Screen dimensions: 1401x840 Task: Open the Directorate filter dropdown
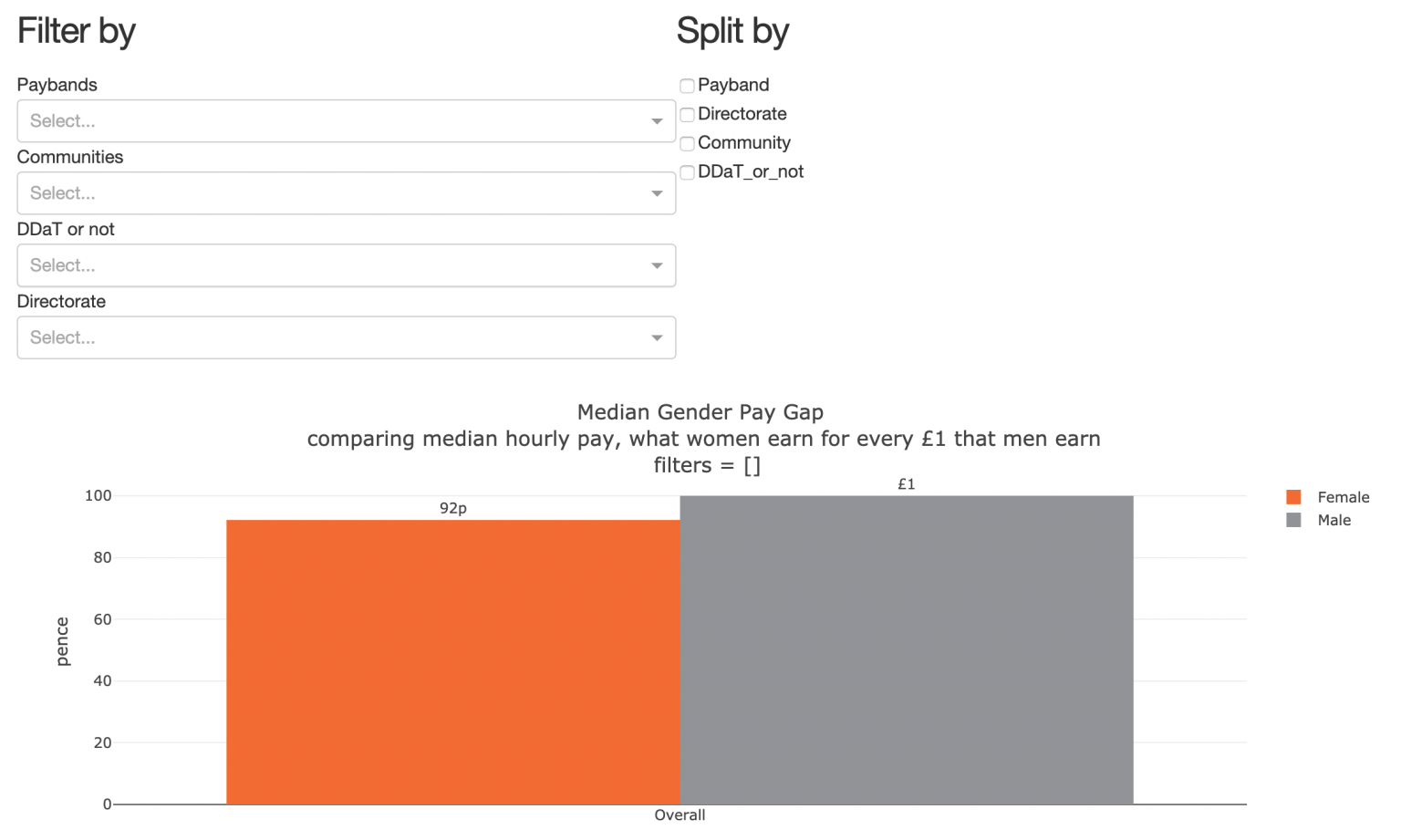347,337
